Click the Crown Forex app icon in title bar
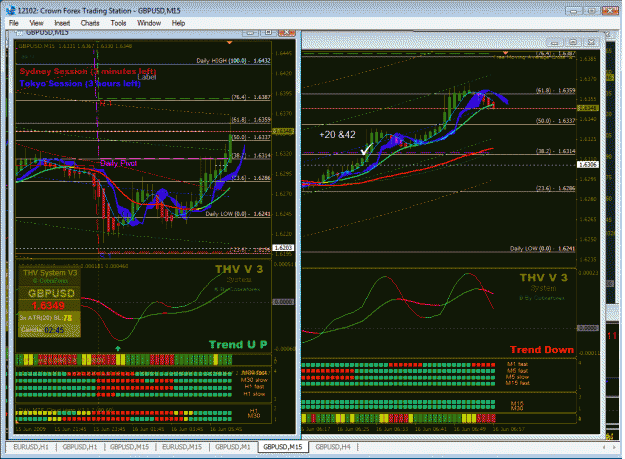This screenshot has width=625, height=459. [x=11, y=11]
